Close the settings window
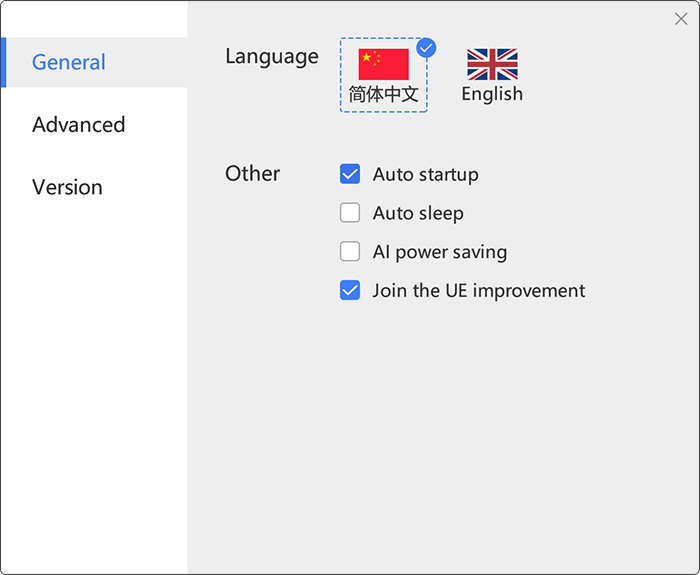The width and height of the screenshot is (700, 575). (681, 19)
